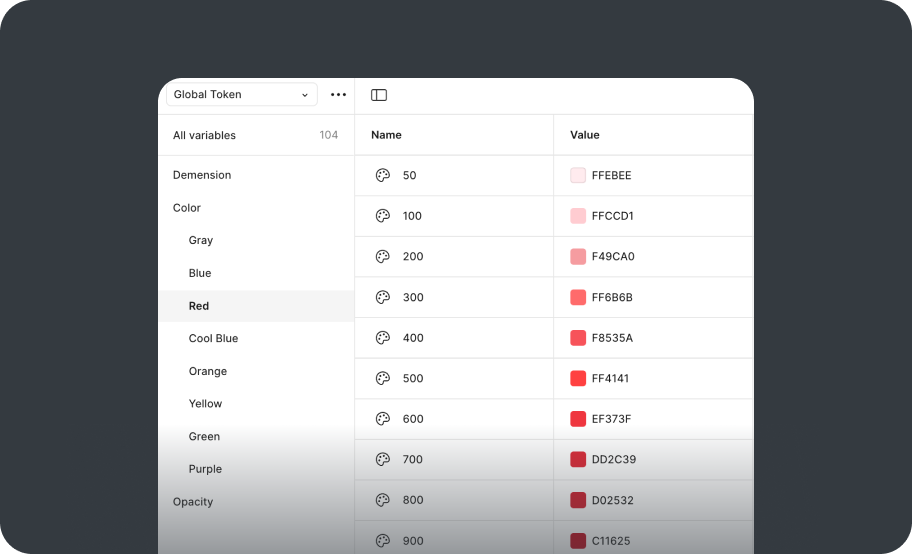912x554 pixels.
Task: Open the FF4141 color swatch
Action: click(578, 378)
